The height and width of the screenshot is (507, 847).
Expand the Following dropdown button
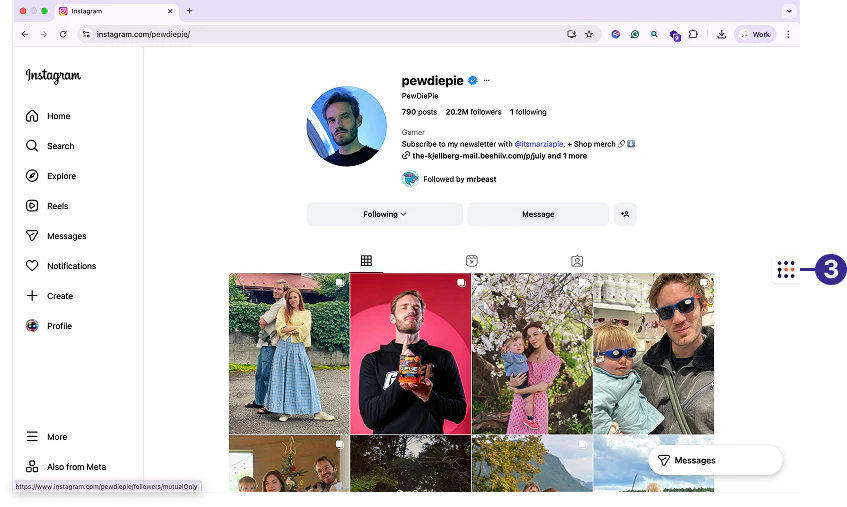[x=385, y=214]
